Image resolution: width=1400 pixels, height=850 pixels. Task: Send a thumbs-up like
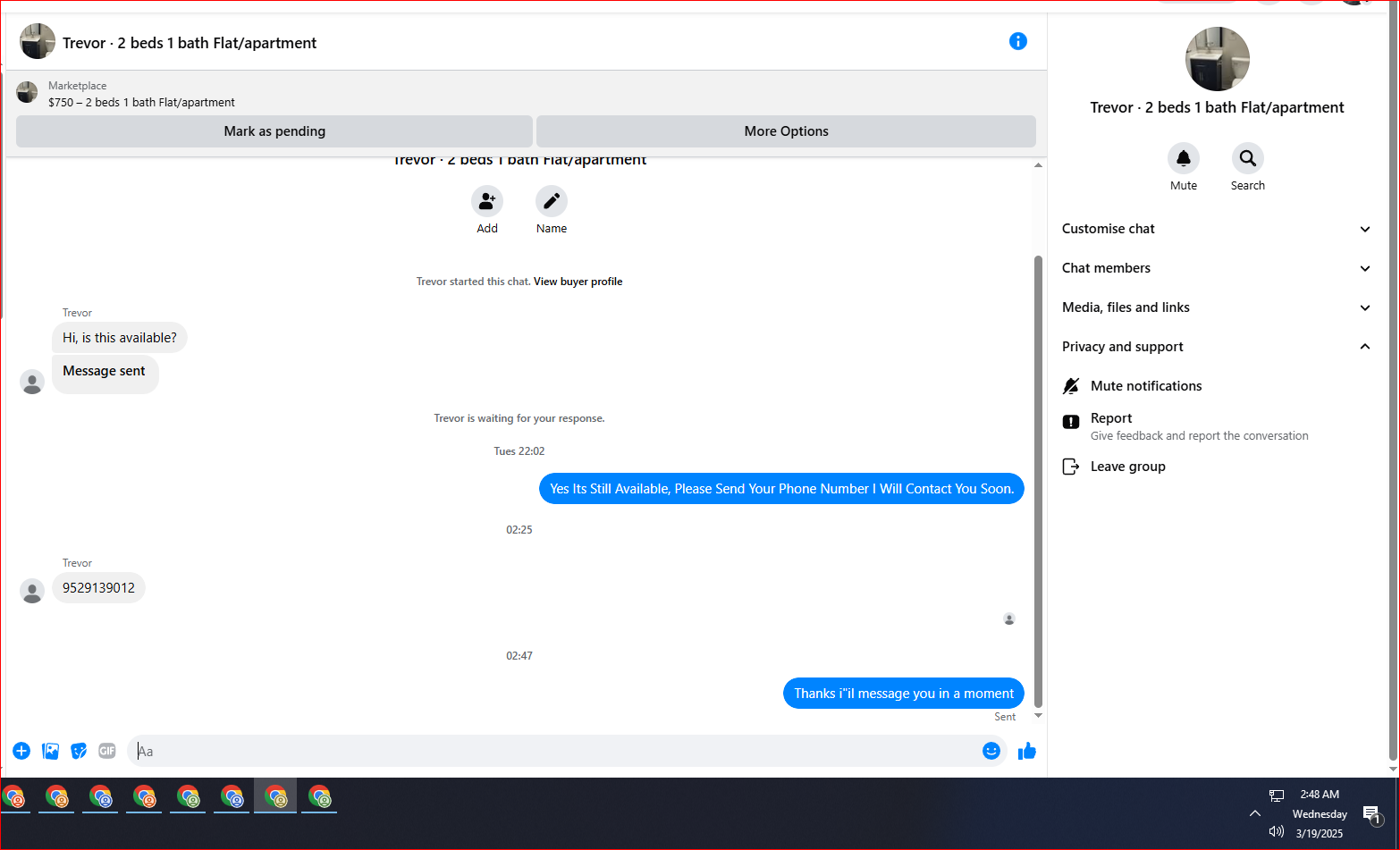click(1027, 751)
